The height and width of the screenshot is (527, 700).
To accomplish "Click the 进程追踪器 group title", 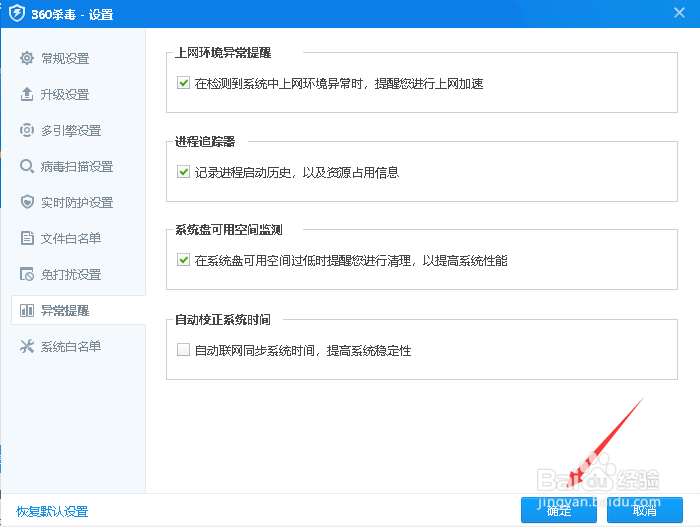I will [x=205, y=142].
